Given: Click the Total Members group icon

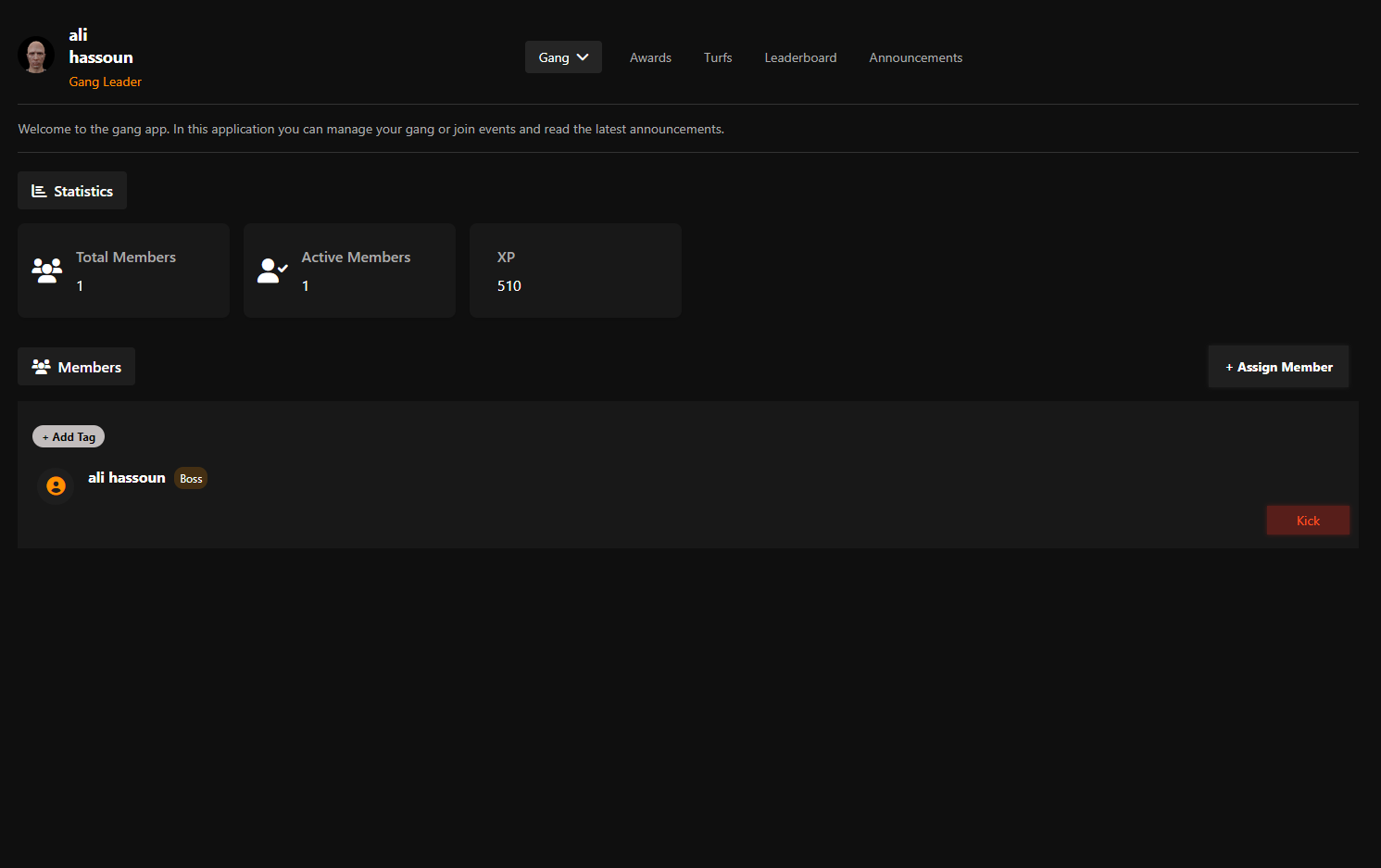Looking at the screenshot, I should (x=47, y=270).
